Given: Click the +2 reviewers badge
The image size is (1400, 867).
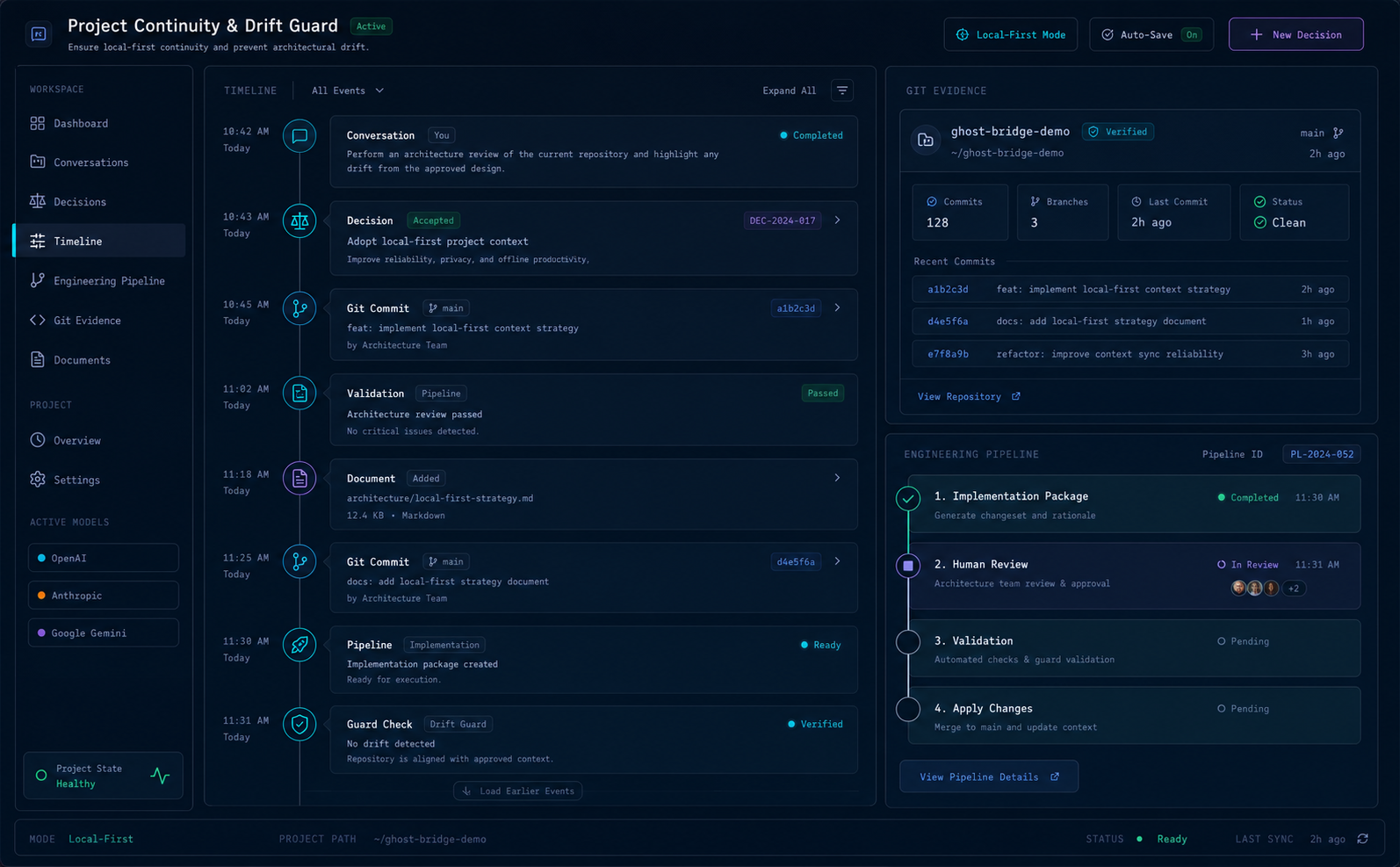Looking at the screenshot, I should point(1294,589).
